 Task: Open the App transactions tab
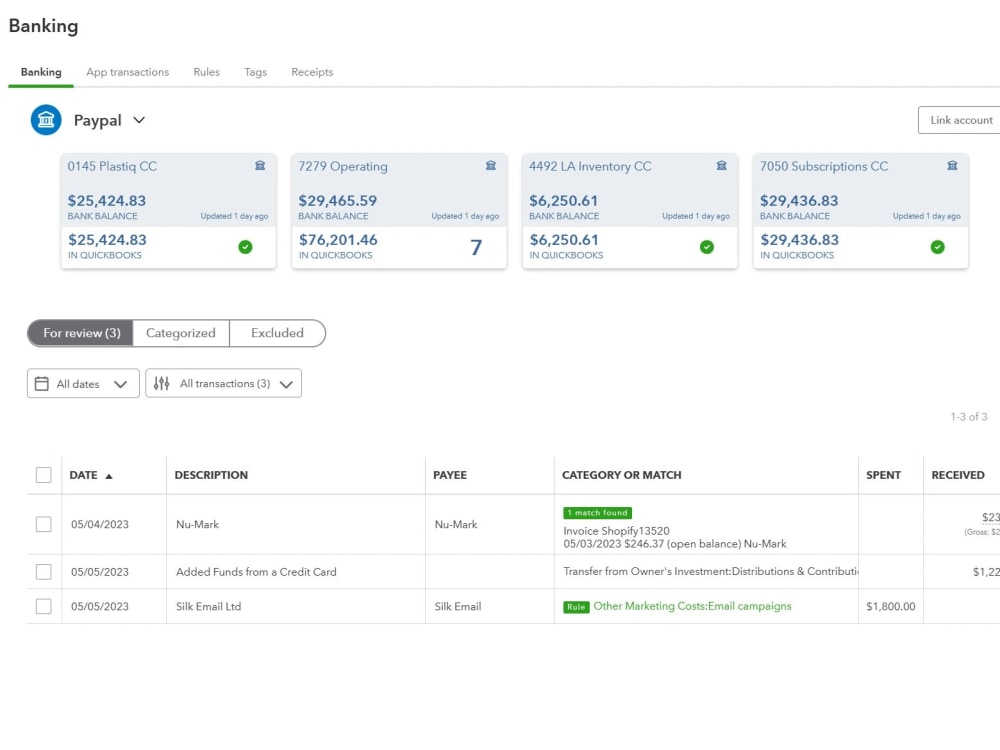click(128, 72)
